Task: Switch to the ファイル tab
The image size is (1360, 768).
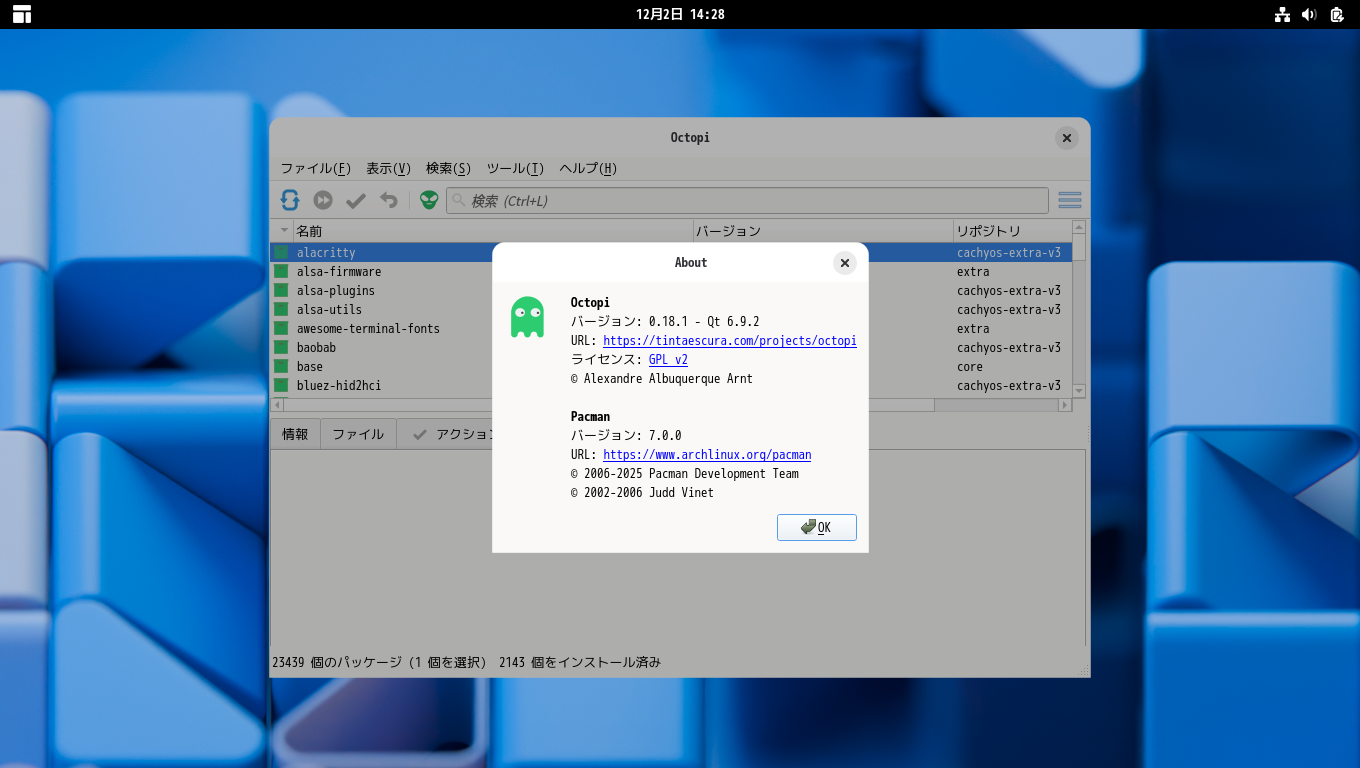Action: click(358, 434)
